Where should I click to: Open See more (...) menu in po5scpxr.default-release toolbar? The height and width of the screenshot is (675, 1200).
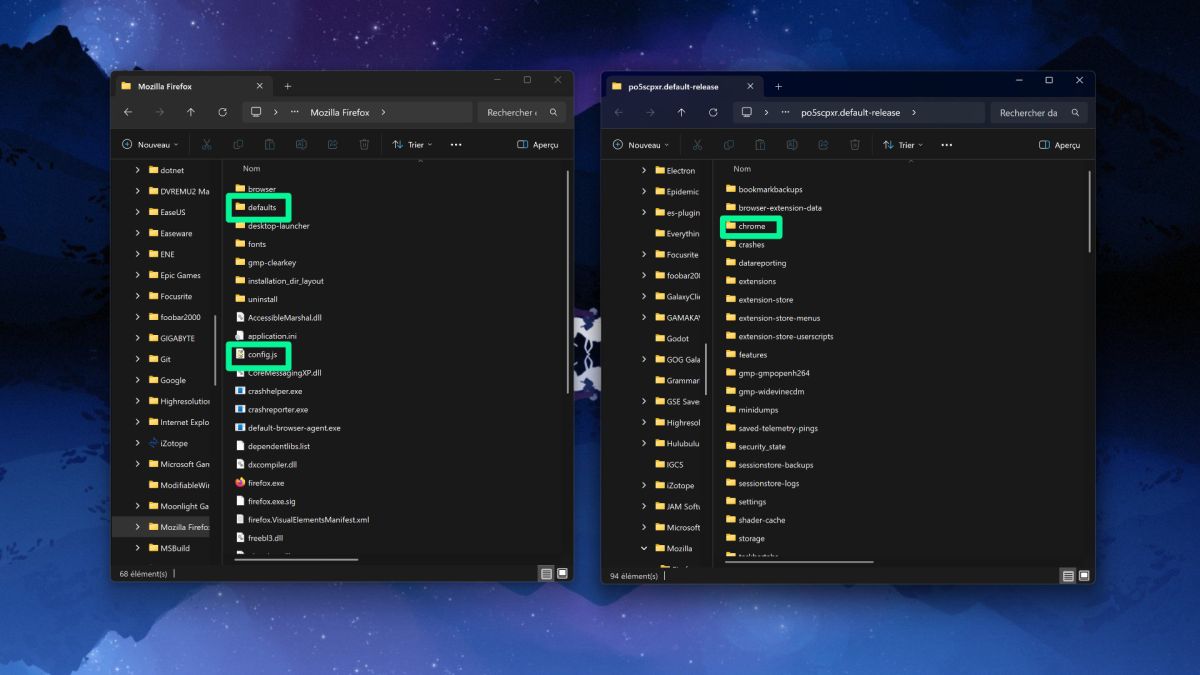tap(947, 145)
